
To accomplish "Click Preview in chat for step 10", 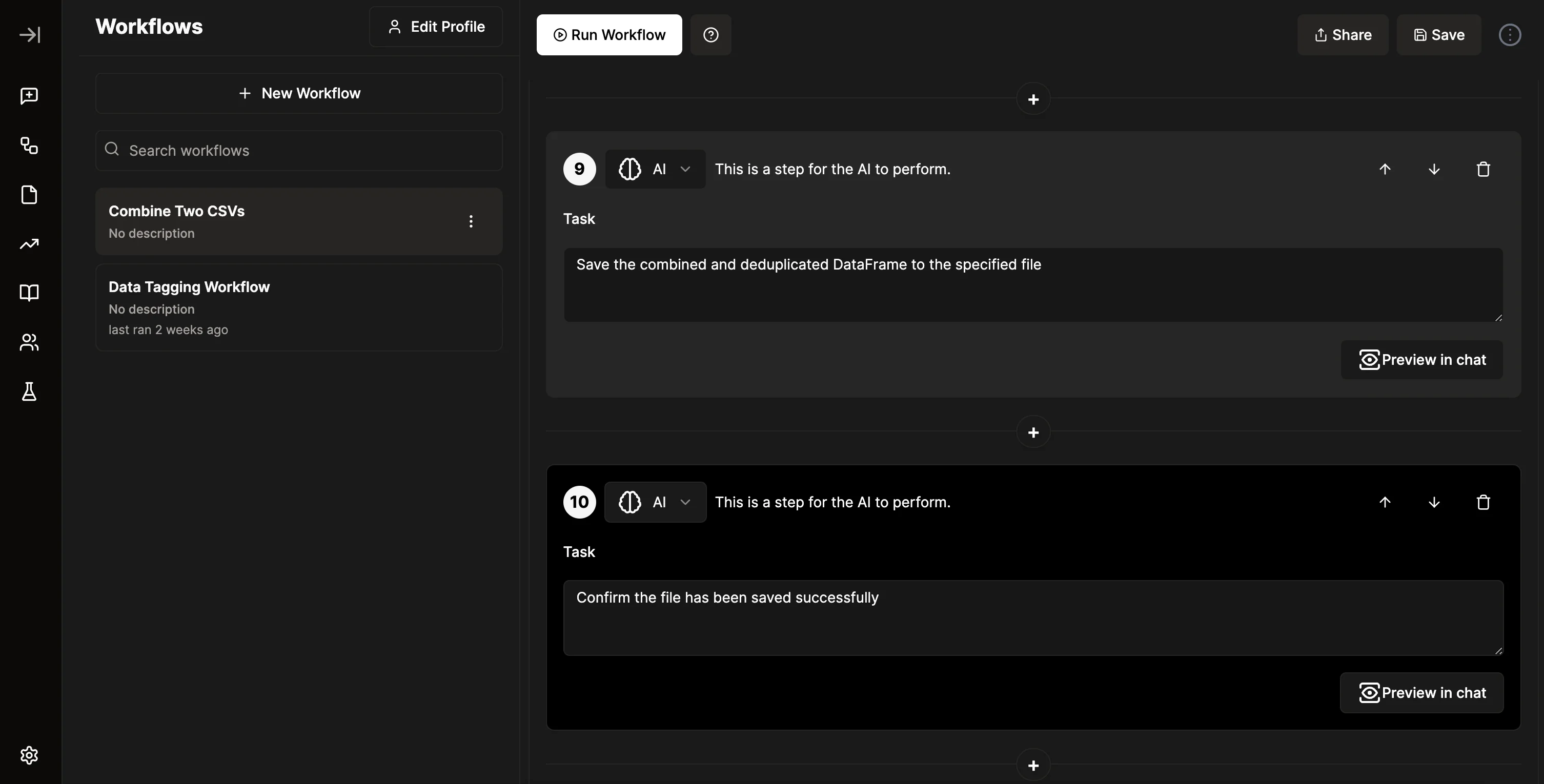I will click(x=1421, y=693).
